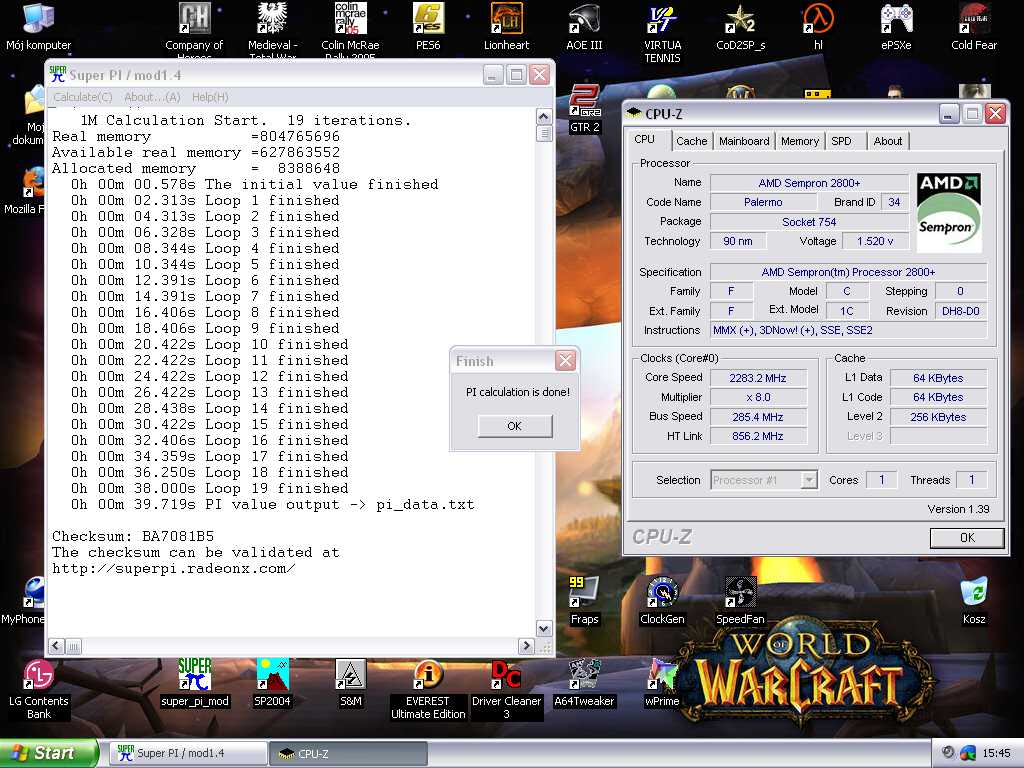
Task: Open CPU-Z About tab
Action: [888, 141]
